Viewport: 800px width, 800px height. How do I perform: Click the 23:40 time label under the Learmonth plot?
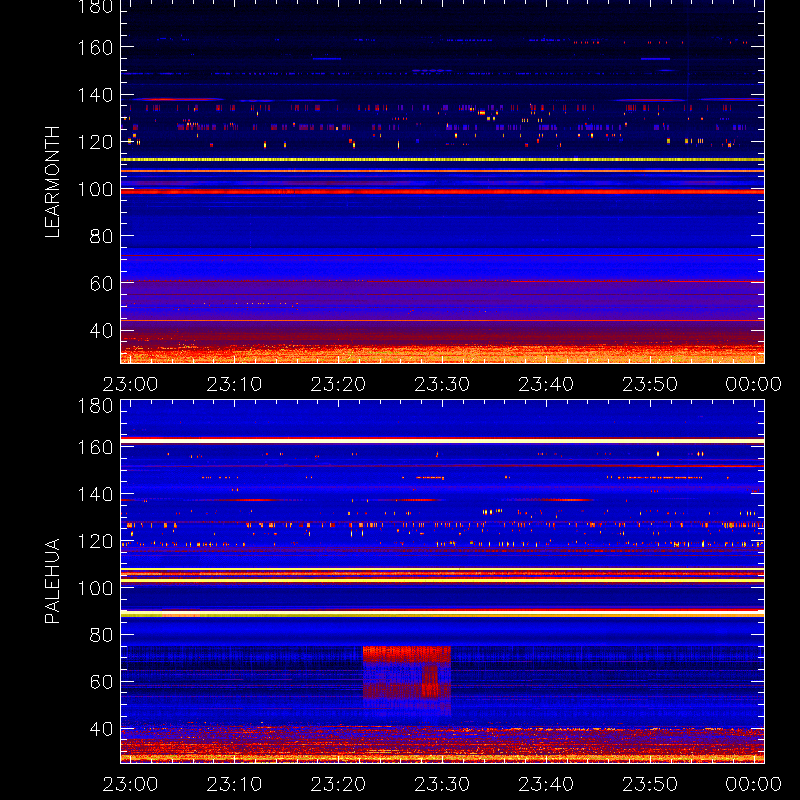point(546,384)
